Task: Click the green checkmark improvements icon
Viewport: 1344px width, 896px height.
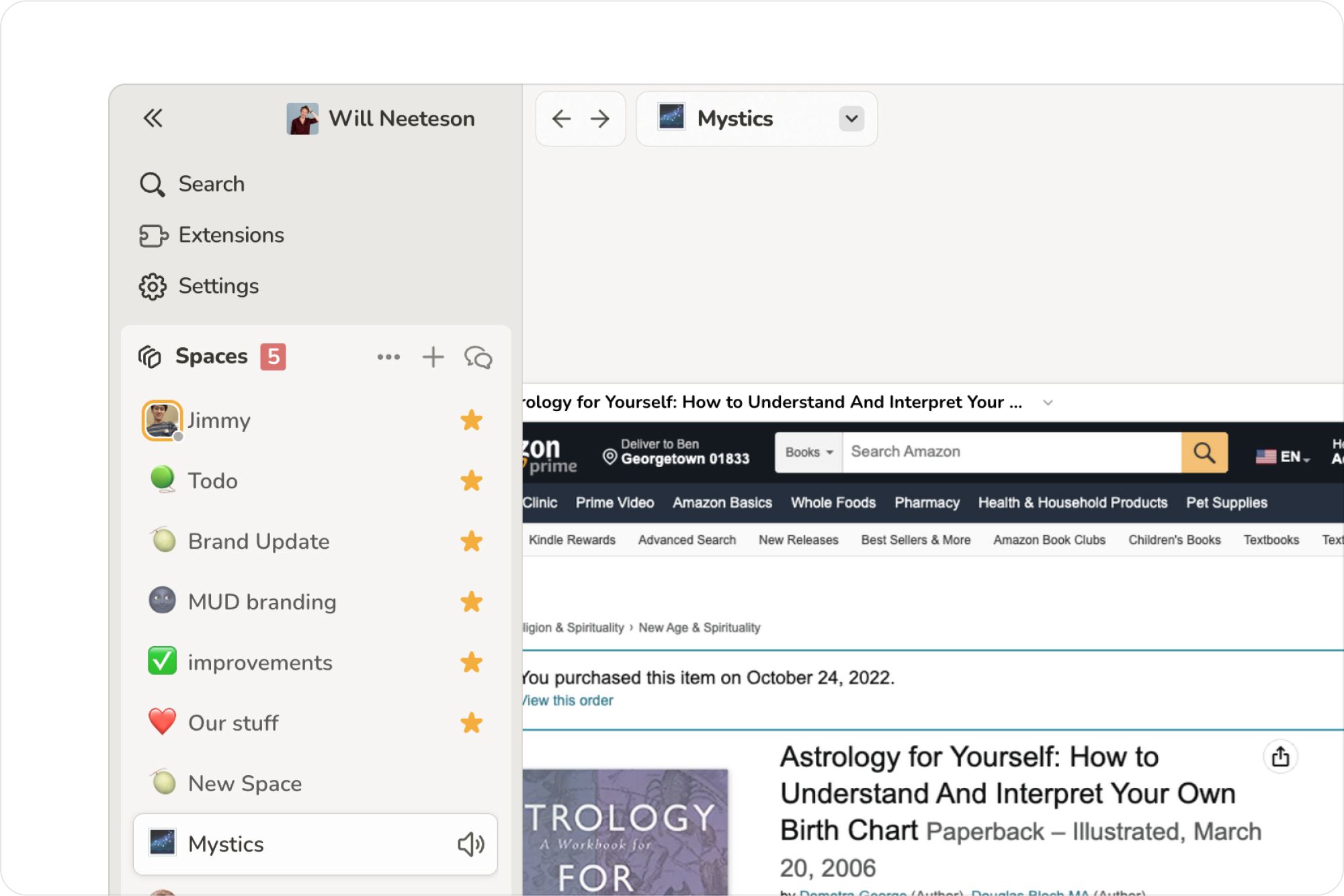Action: tap(162, 661)
